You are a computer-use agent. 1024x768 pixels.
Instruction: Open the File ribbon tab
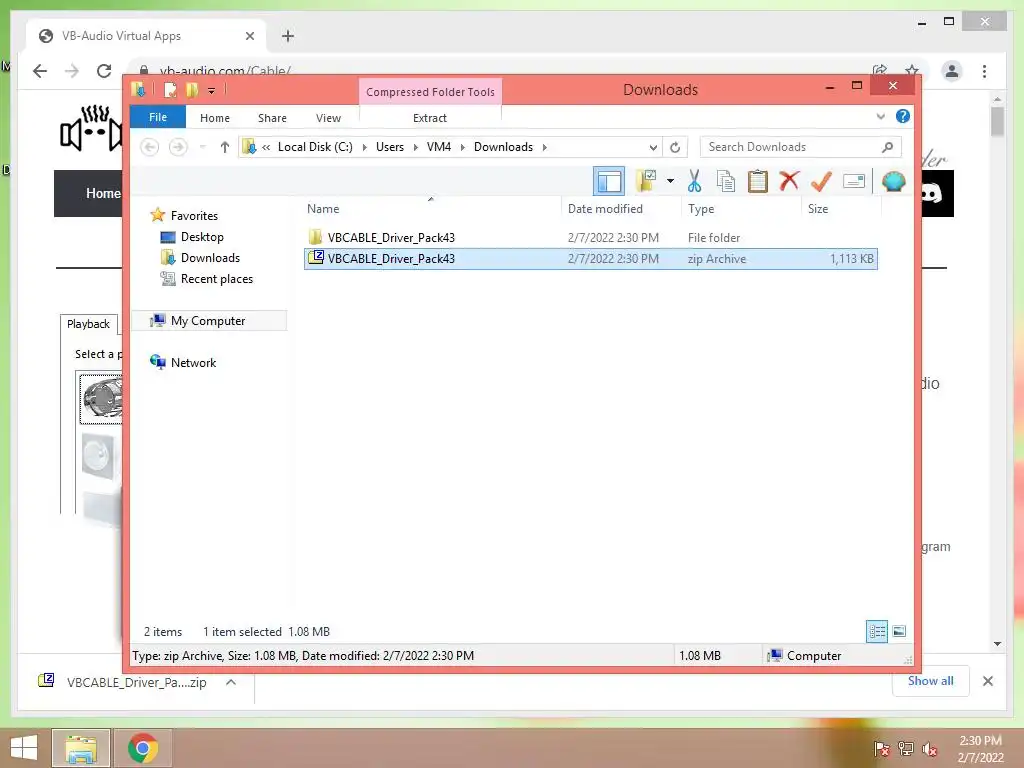[x=157, y=117]
